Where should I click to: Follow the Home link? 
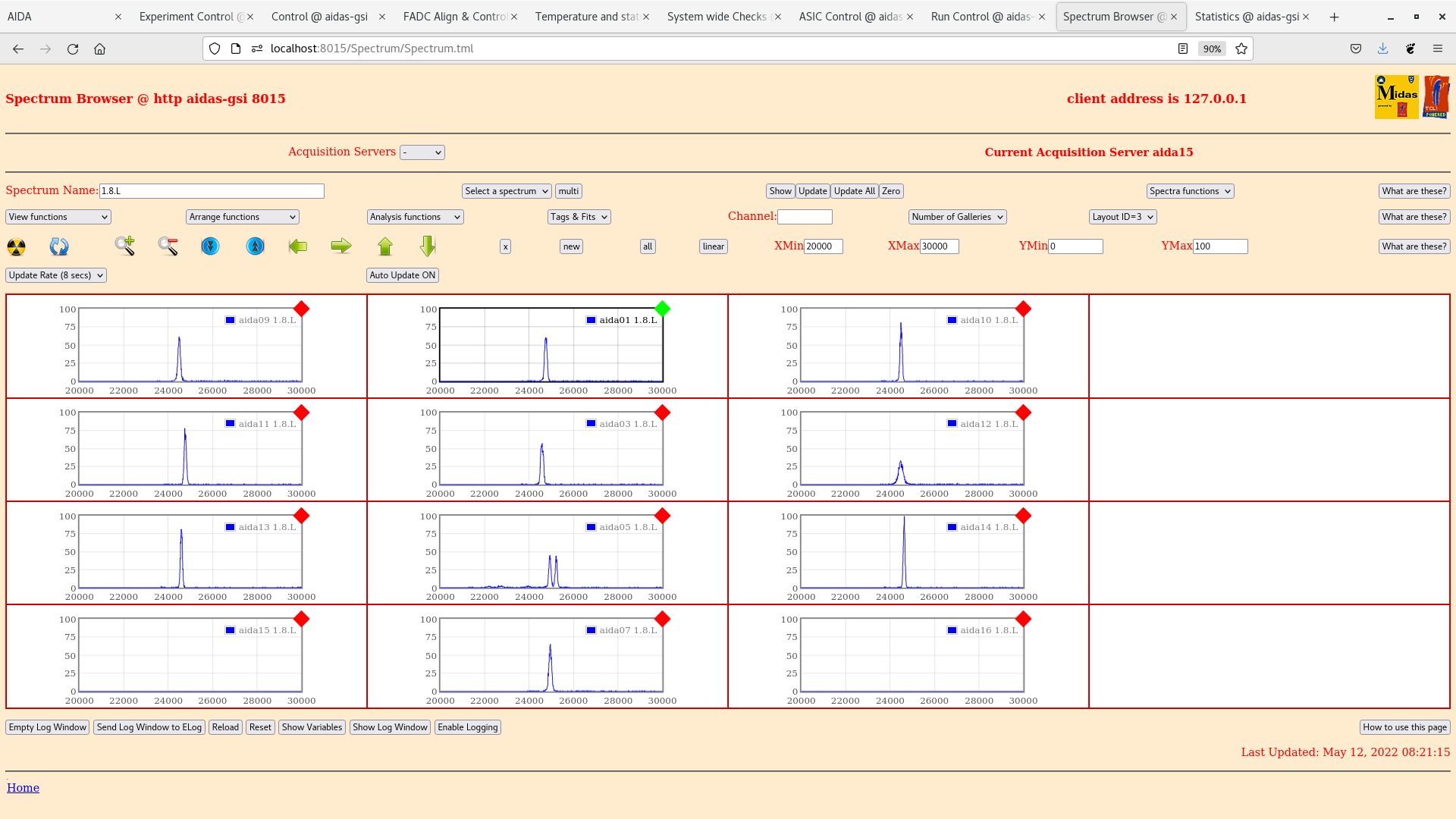23,788
